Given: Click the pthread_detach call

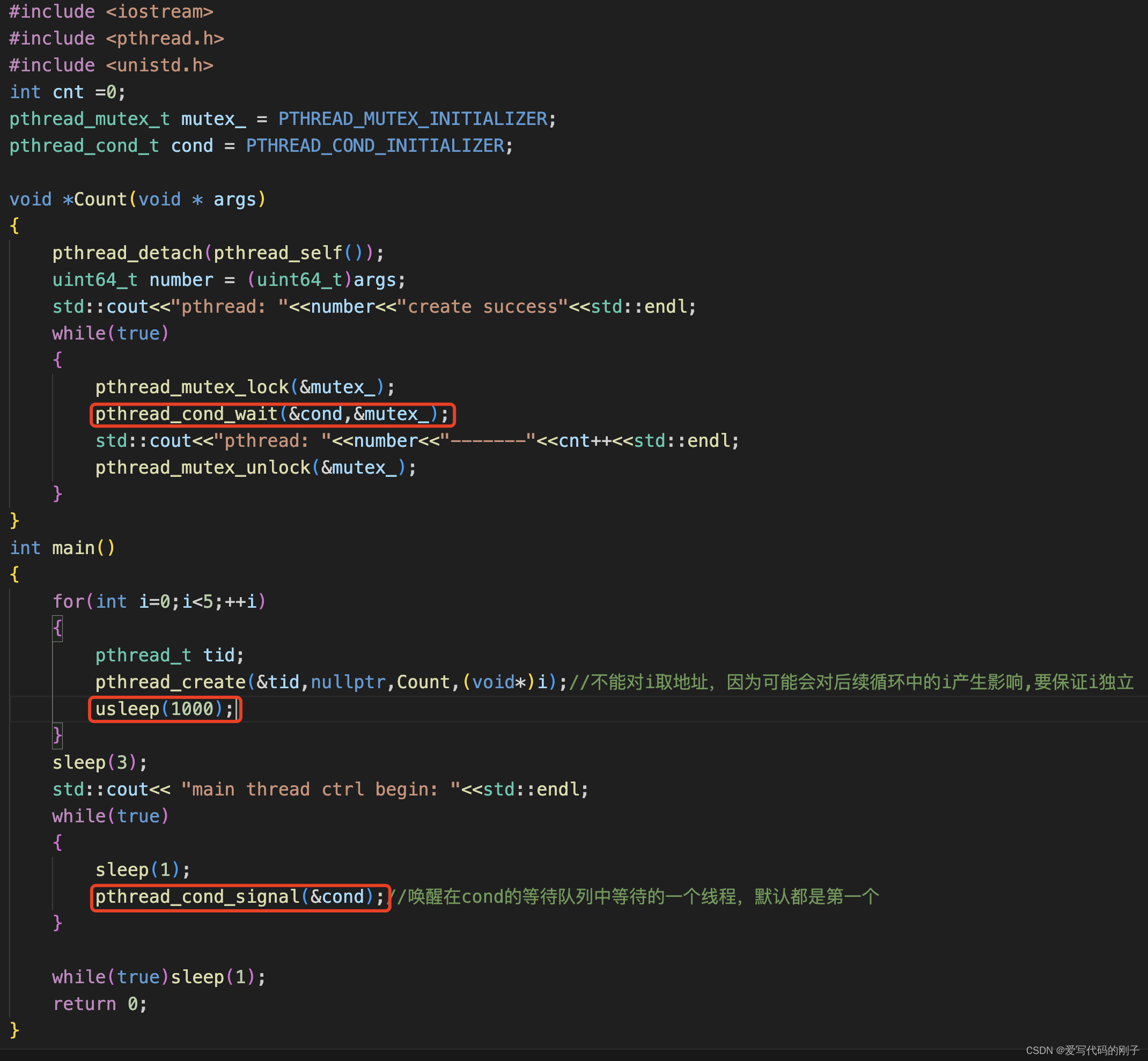Looking at the screenshot, I should pos(127,253).
